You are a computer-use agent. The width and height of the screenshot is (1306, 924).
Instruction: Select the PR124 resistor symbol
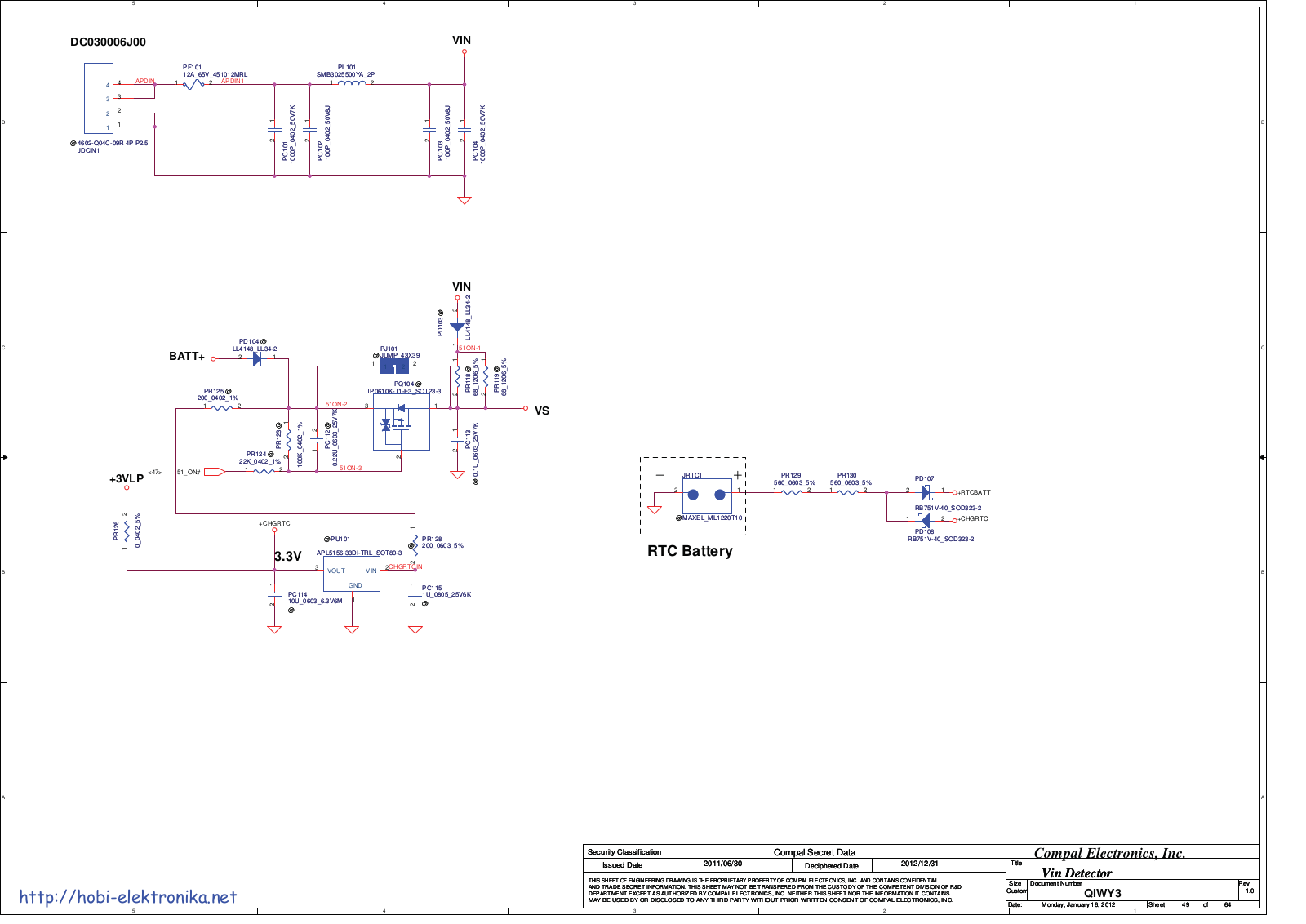tap(264, 471)
